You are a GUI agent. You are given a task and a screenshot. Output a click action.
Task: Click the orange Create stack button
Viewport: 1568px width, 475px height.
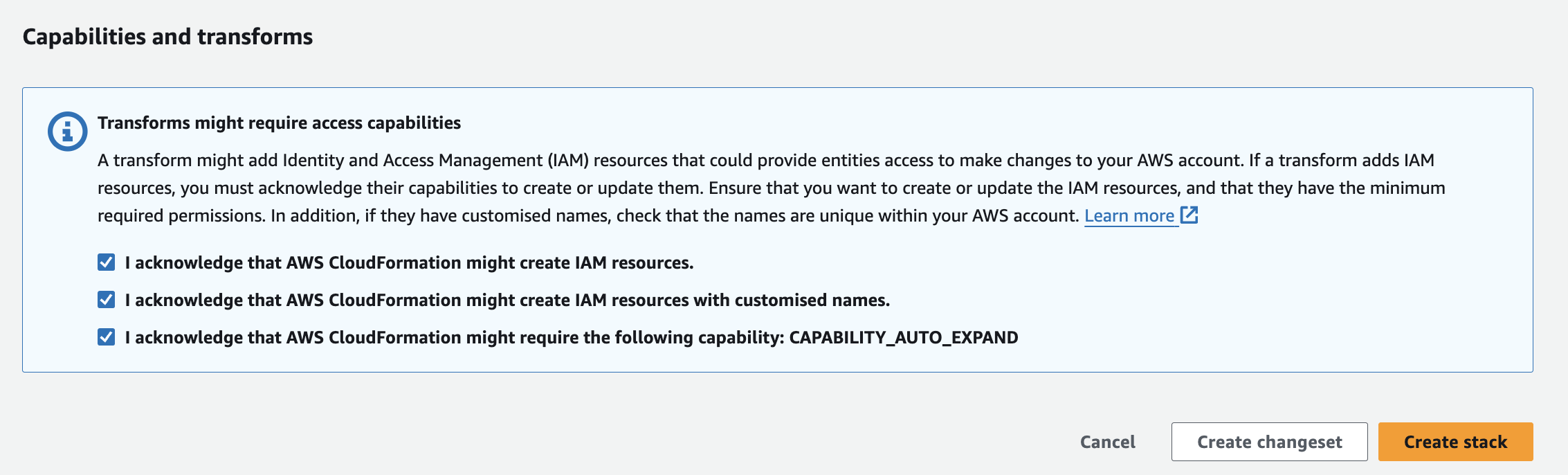point(1455,442)
